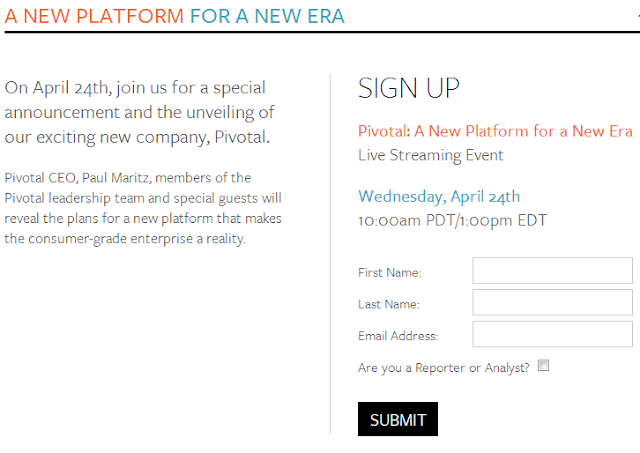Click the orange 'A NEW PLATFORM' header text

point(94,17)
